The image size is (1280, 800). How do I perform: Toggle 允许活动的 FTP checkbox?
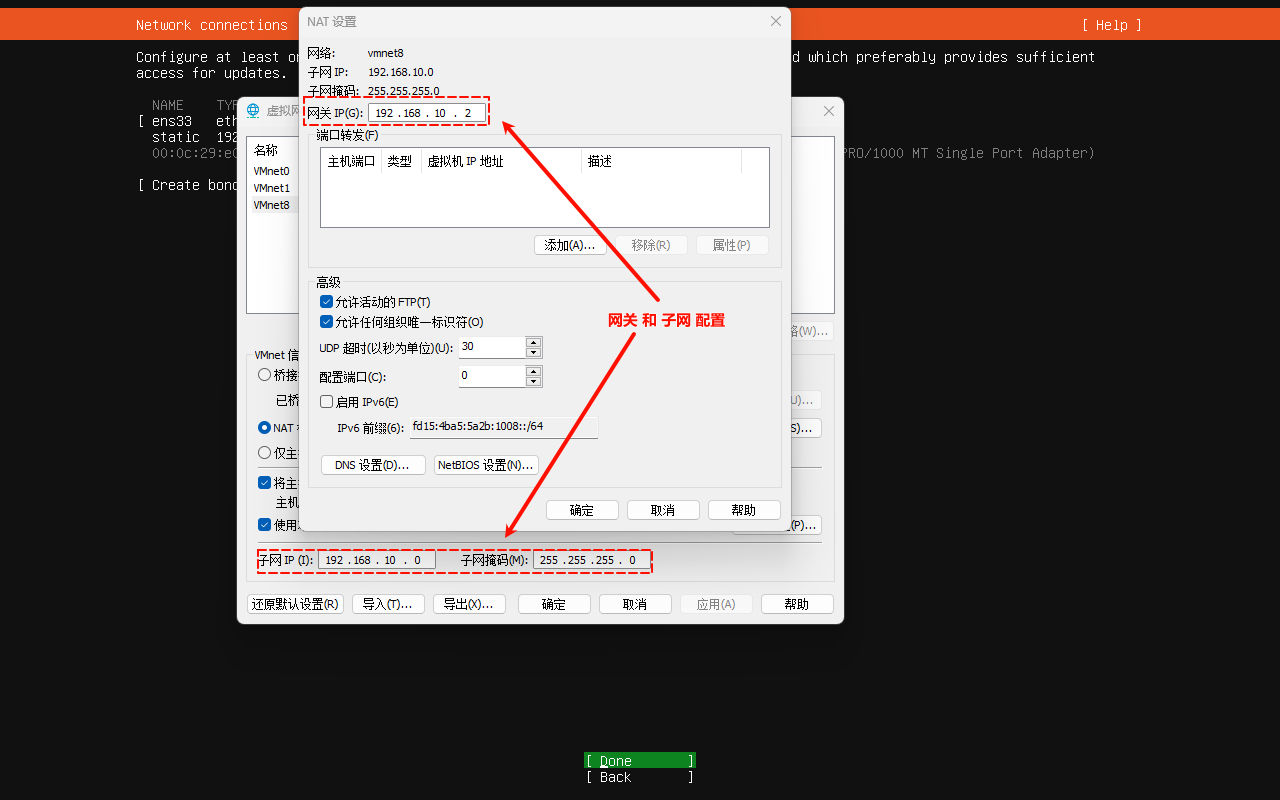[x=326, y=302]
